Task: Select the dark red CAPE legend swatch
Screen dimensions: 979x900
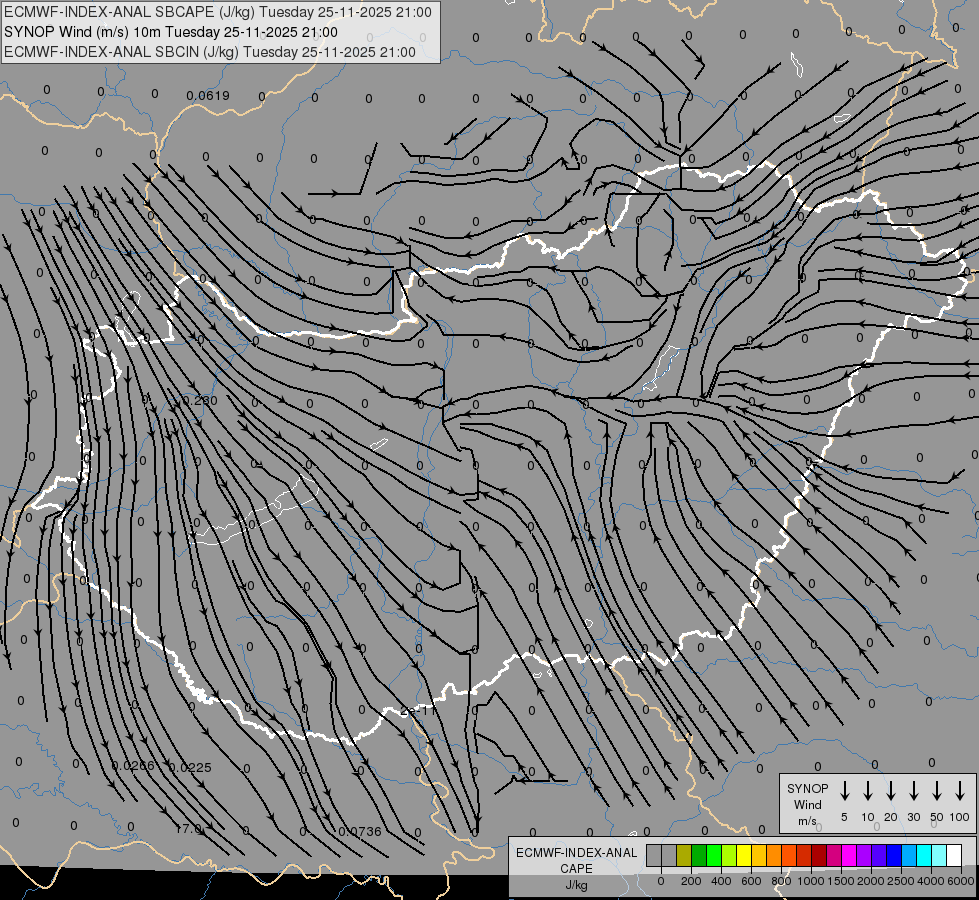Action: tap(819, 855)
